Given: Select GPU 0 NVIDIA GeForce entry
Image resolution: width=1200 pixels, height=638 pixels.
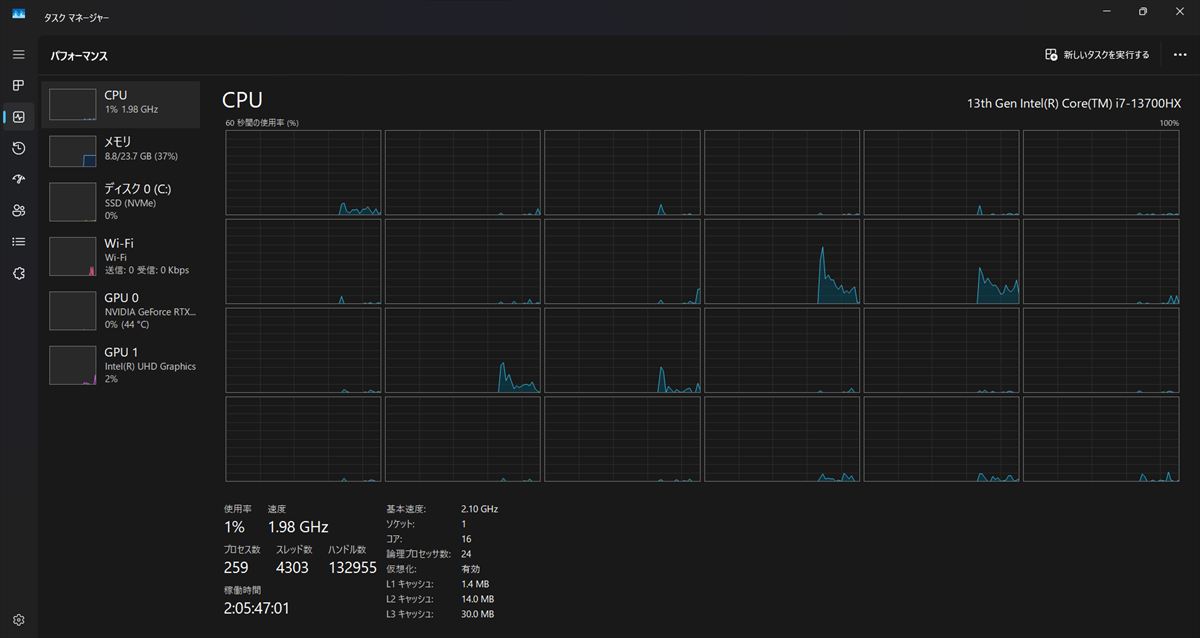Looking at the screenshot, I should [121, 310].
